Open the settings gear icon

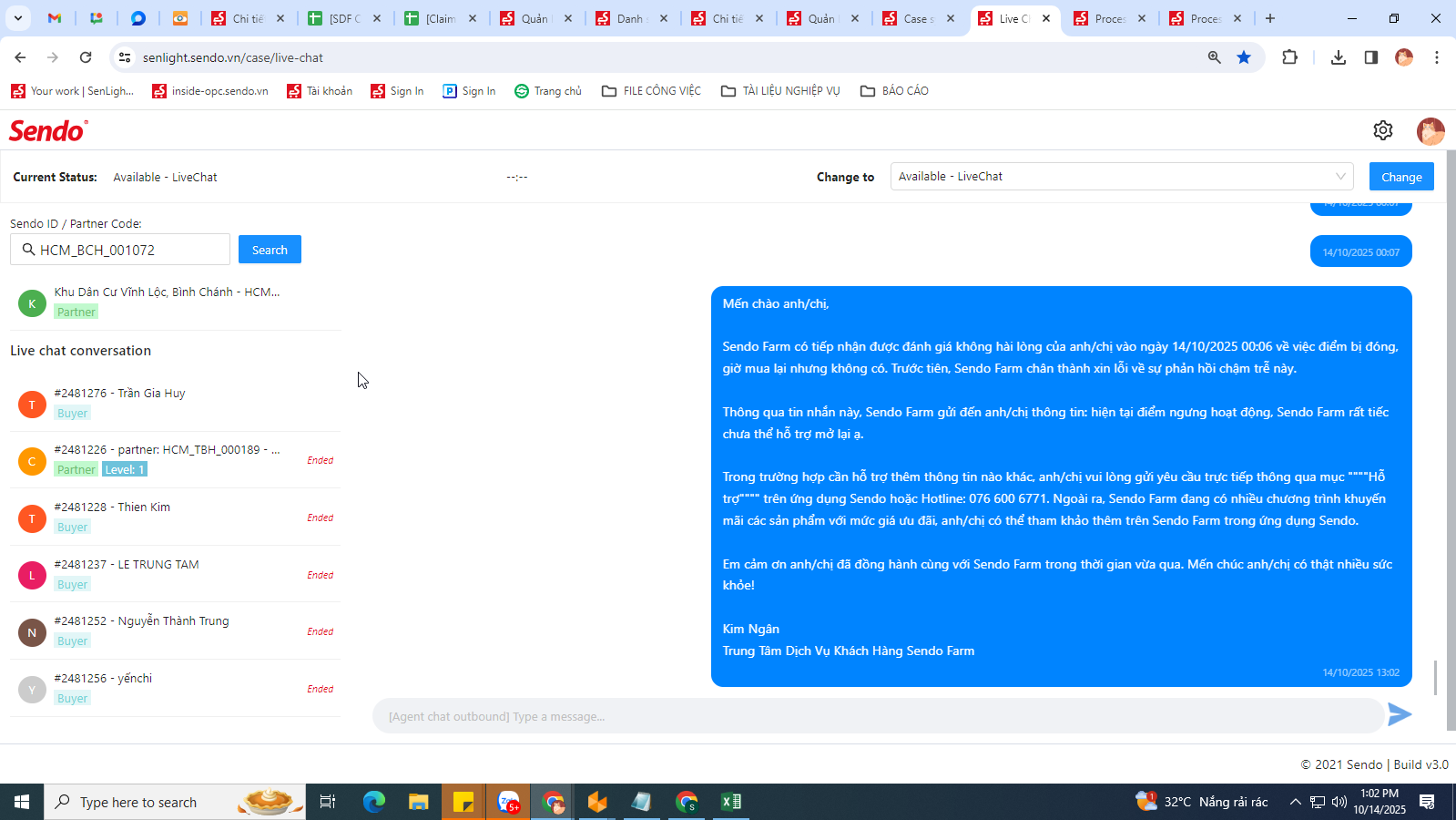pyautogui.click(x=1382, y=130)
